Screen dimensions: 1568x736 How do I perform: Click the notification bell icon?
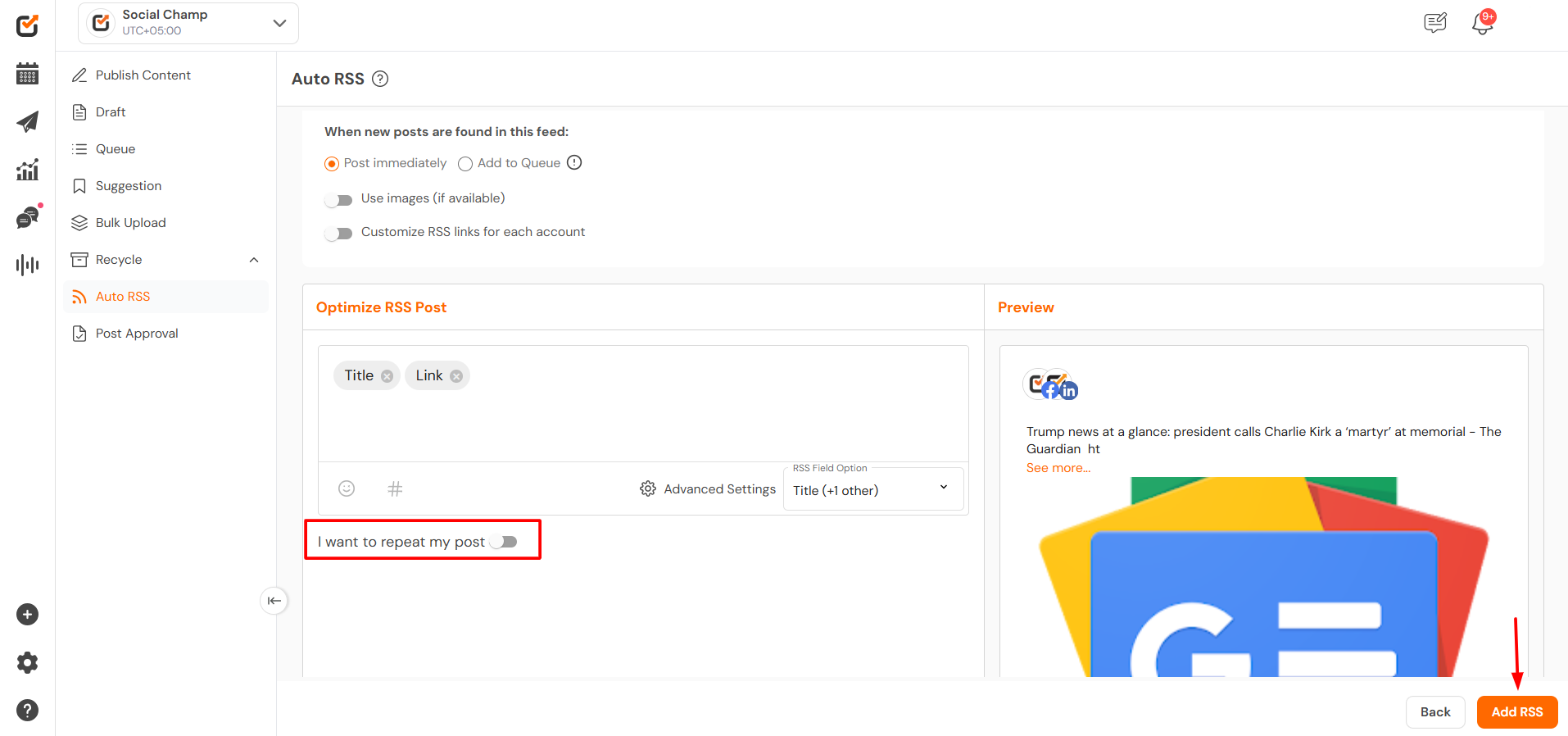(x=1482, y=23)
